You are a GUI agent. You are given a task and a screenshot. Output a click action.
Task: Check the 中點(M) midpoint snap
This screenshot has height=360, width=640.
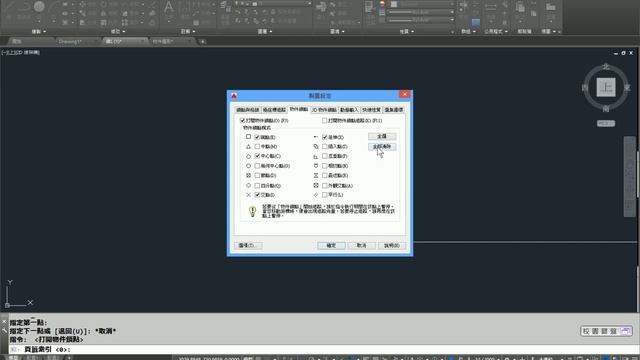tap(257, 147)
